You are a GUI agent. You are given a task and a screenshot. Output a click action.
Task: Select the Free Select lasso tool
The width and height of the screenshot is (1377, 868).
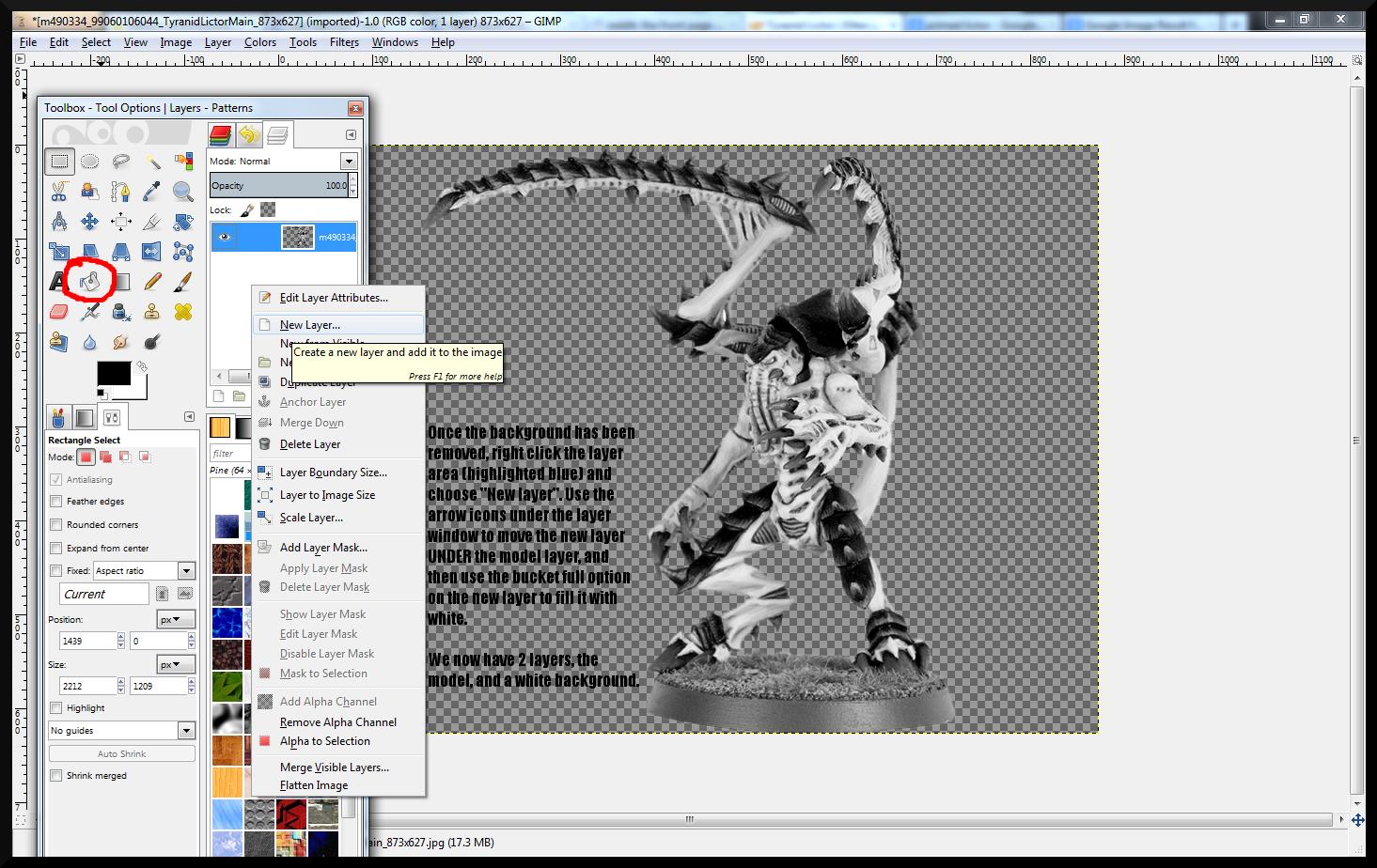(x=121, y=162)
